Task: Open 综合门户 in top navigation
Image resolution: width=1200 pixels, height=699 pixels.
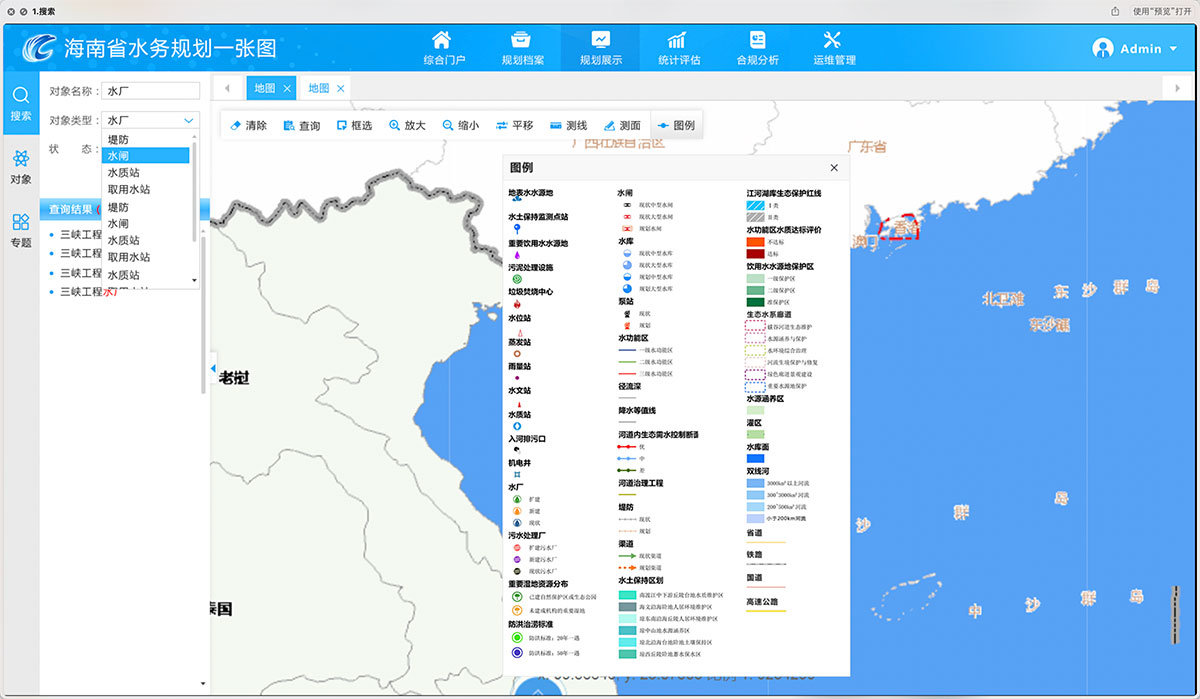Action: 443,48
